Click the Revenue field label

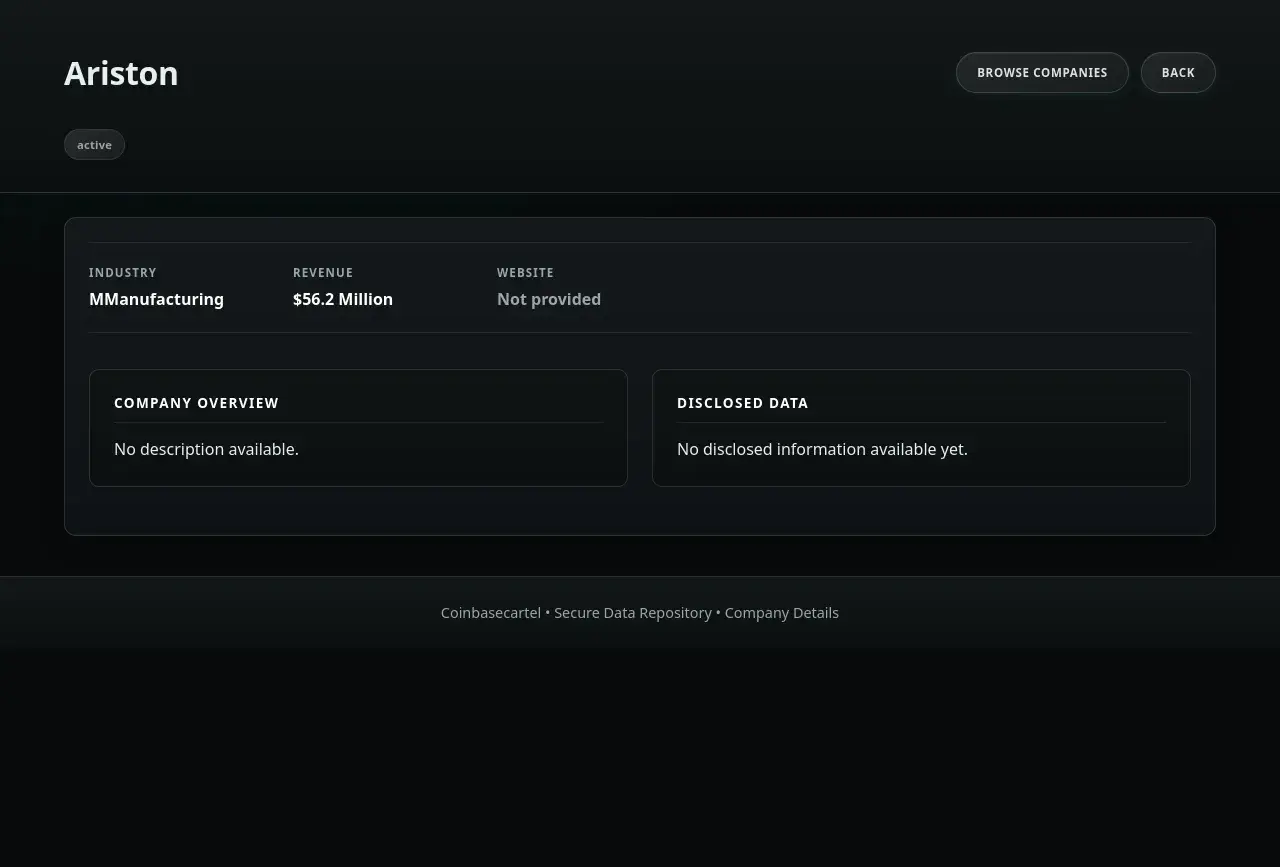[323, 273]
